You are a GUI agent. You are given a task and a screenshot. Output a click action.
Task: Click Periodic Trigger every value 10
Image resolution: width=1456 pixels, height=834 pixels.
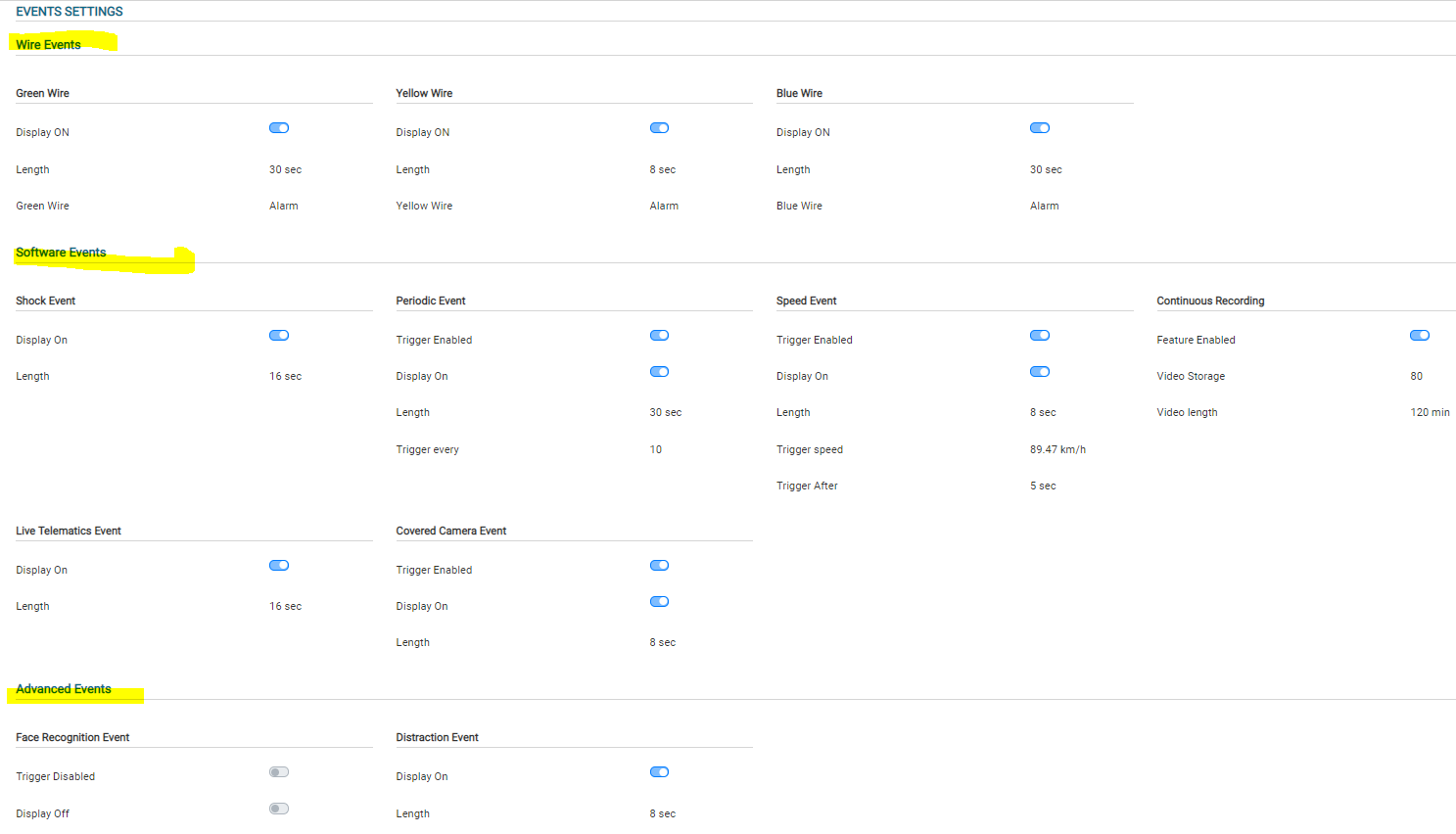pos(656,449)
